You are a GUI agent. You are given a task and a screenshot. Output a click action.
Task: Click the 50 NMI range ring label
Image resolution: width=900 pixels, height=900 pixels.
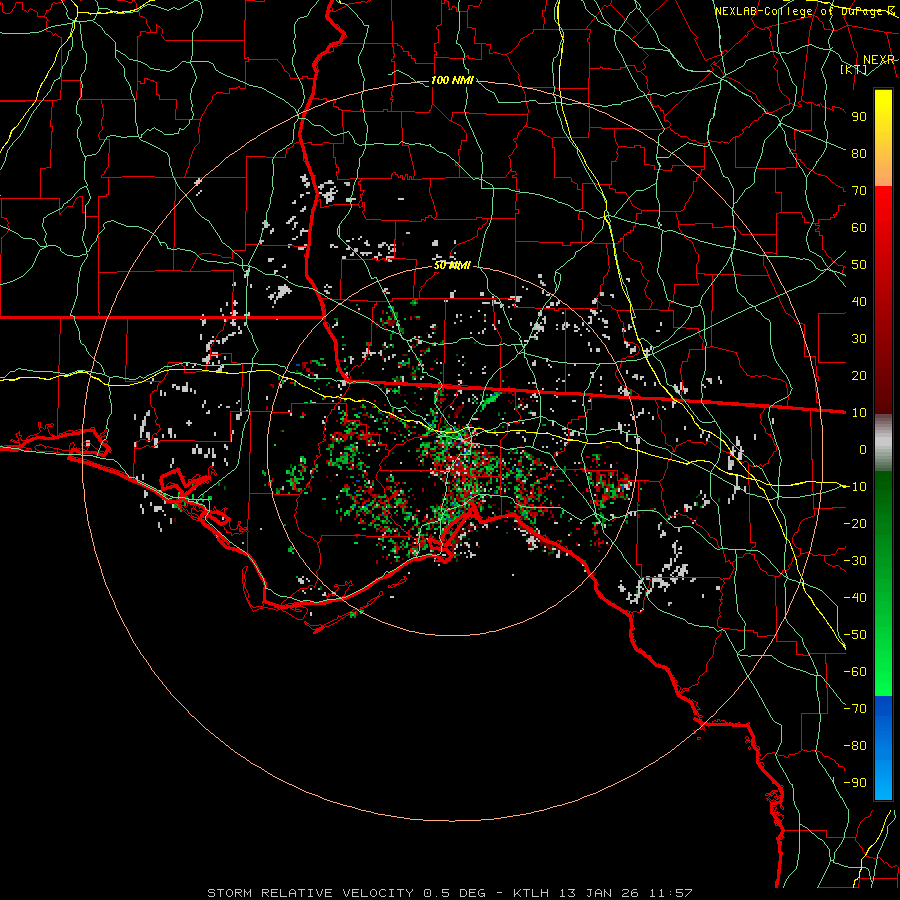coord(452,265)
